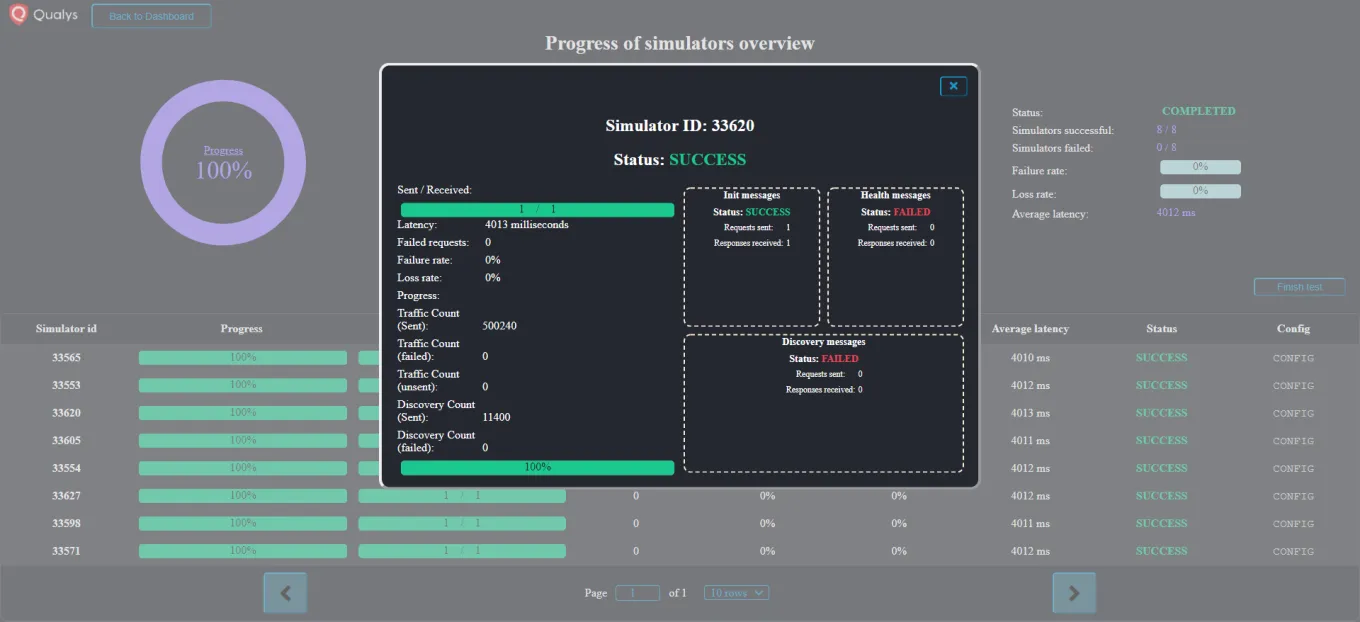Click the Average latency column header

click(x=1030, y=328)
